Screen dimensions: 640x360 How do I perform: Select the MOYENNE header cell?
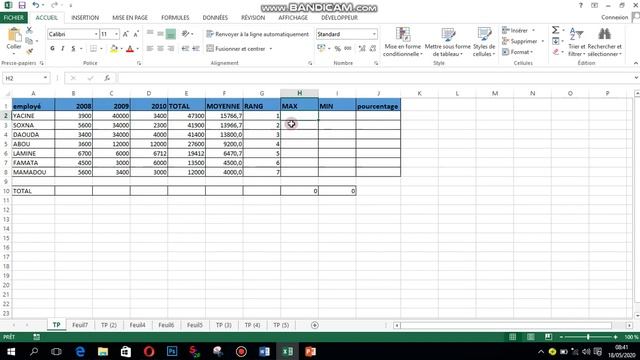[224, 106]
